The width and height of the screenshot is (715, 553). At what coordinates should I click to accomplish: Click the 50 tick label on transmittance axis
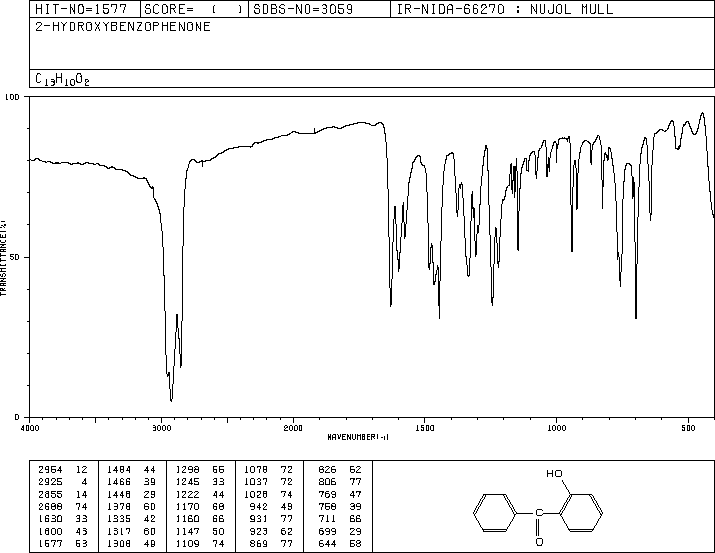pyautogui.click(x=15, y=257)
